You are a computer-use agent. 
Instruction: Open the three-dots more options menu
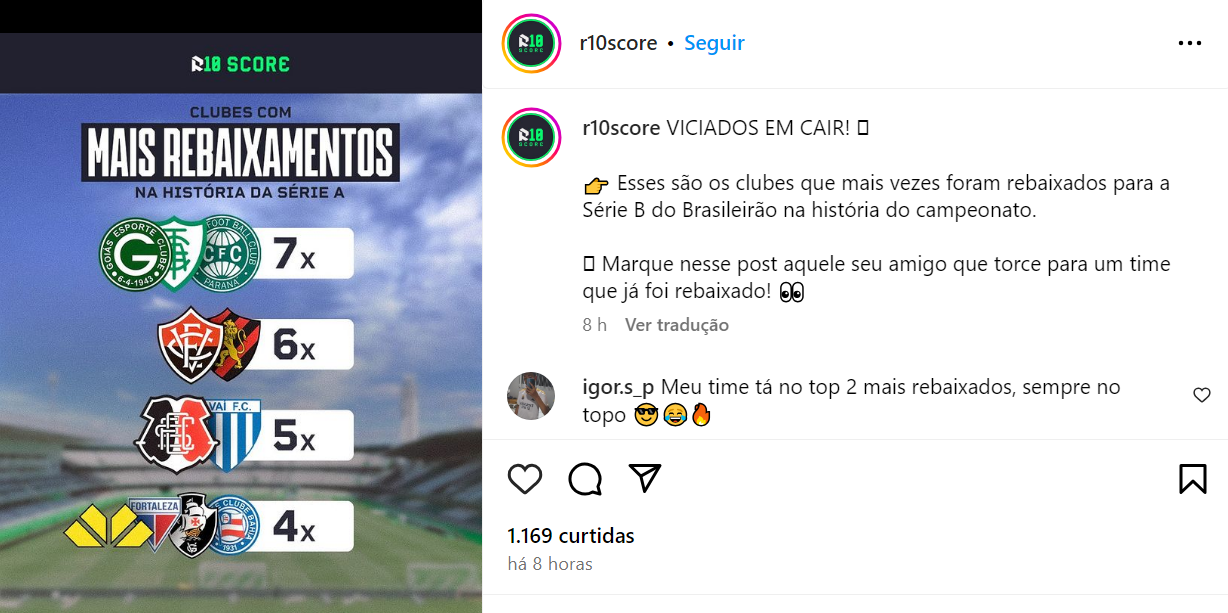click(x=1190, y=43)
